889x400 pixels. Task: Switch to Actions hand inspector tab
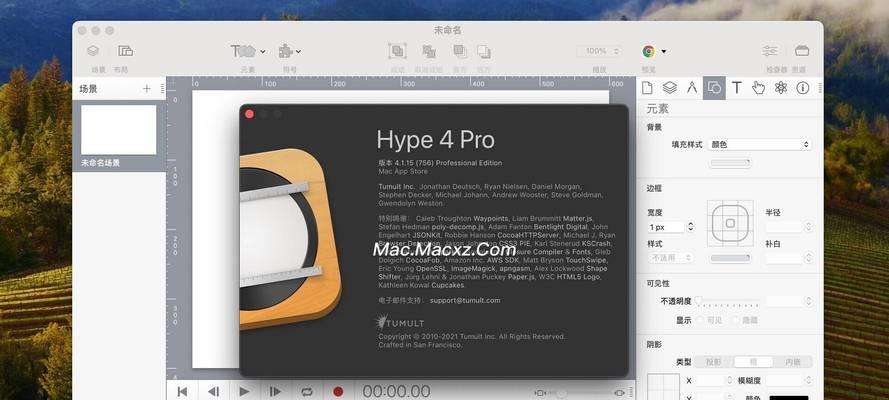(759, 88)
